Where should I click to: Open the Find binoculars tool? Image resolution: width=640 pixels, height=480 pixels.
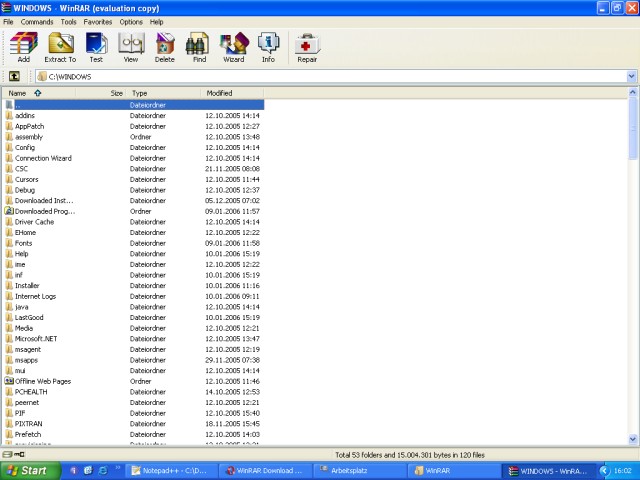pyautogui.click(x=199, y=47)
